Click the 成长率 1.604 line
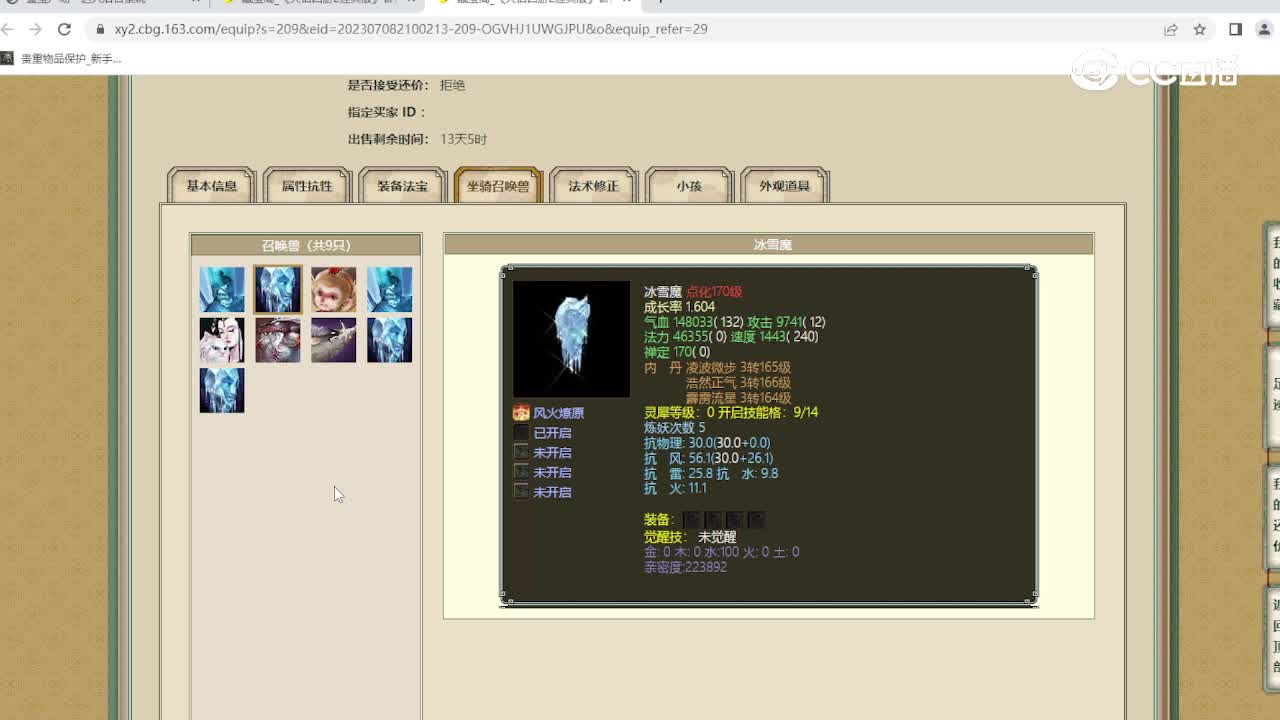1280x720 pixels. tap(679, 307)
